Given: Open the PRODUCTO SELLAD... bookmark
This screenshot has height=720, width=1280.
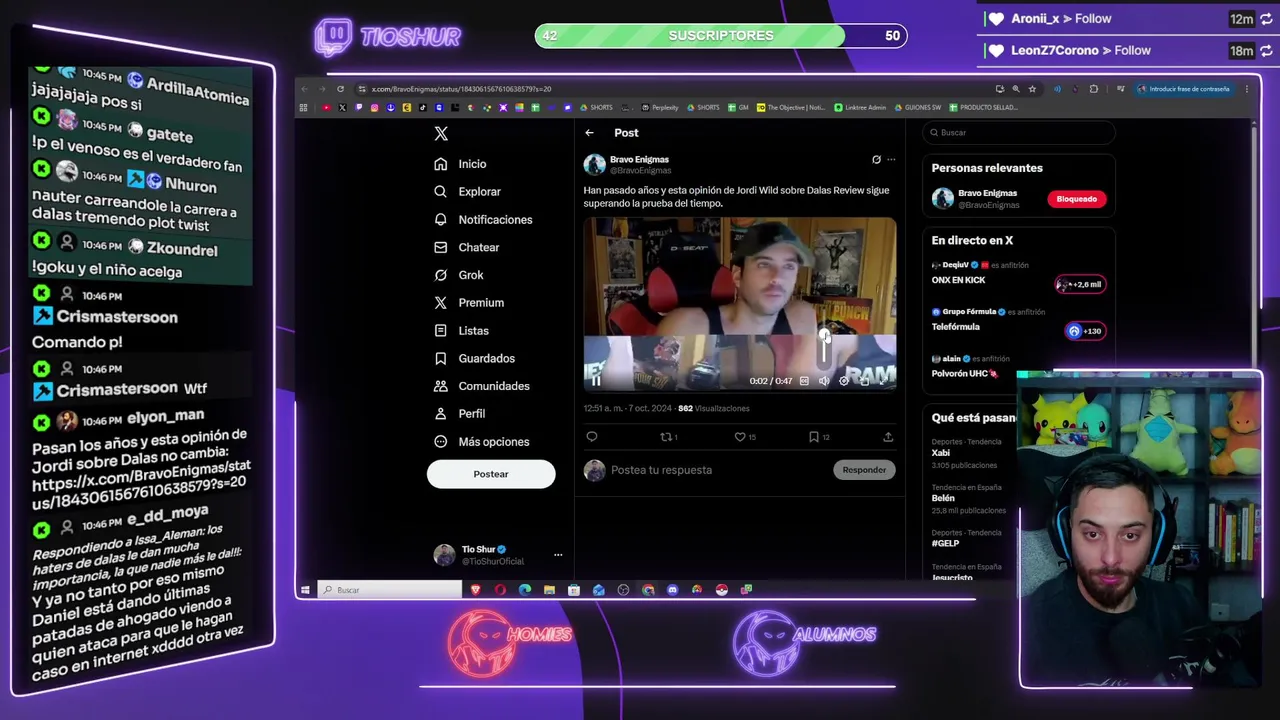Looking at the screenshot, I should (x=984, y=107).
